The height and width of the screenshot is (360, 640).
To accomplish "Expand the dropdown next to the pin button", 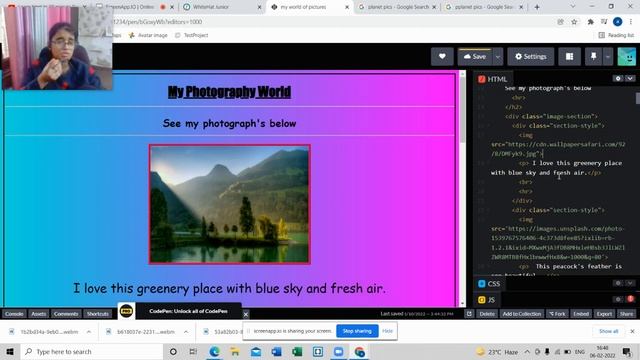I will click(608, 56).
